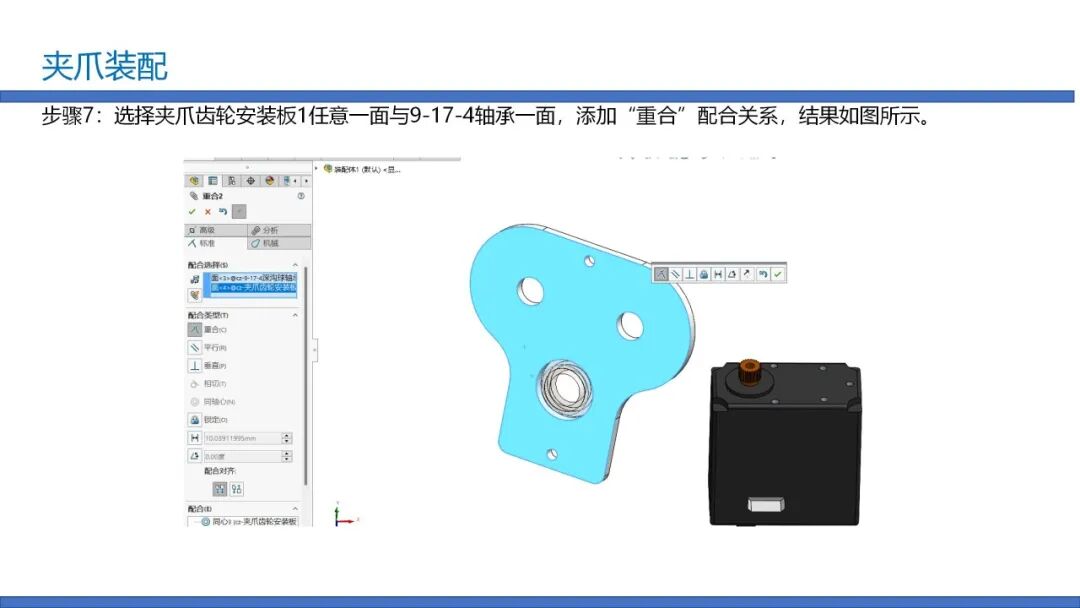Select the highlighted 夹爪齿轮安装板 face entry
This screenshot has width=1080, height=608.
[253, 287]
